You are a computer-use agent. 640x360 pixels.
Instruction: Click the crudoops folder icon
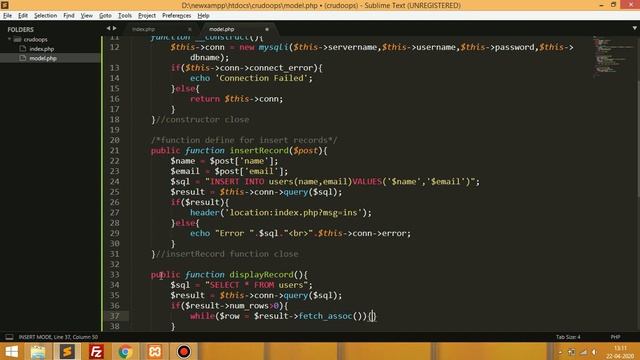(x=17, y=40)
